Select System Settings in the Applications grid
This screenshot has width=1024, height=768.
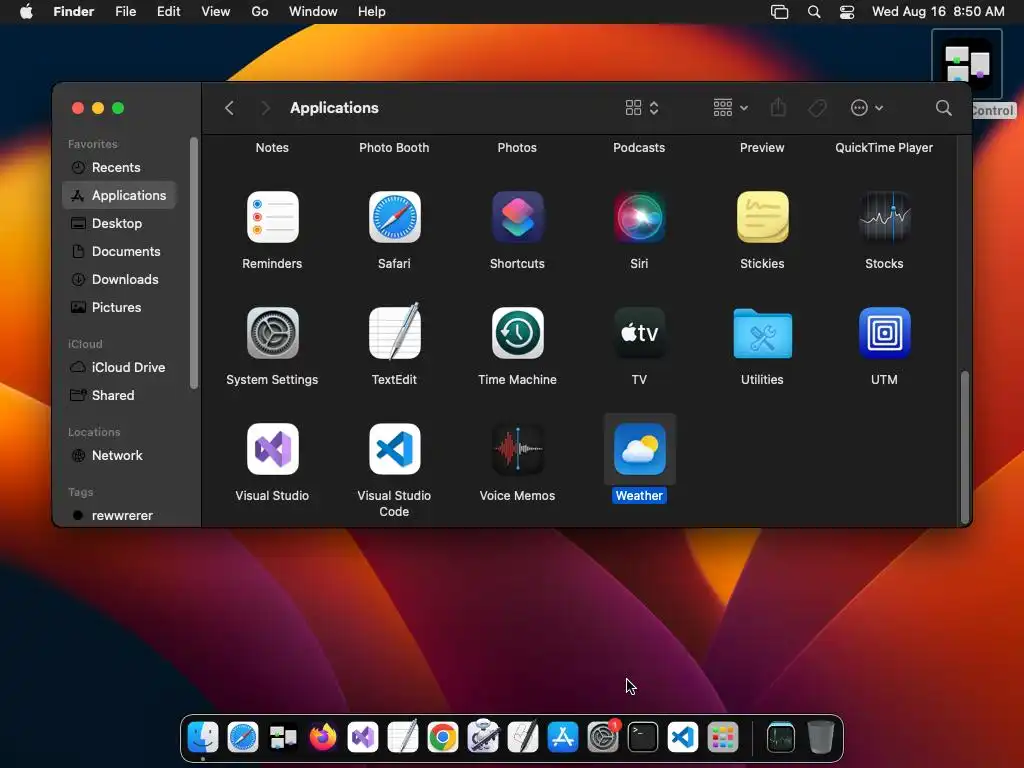click(x=272, y=333)
